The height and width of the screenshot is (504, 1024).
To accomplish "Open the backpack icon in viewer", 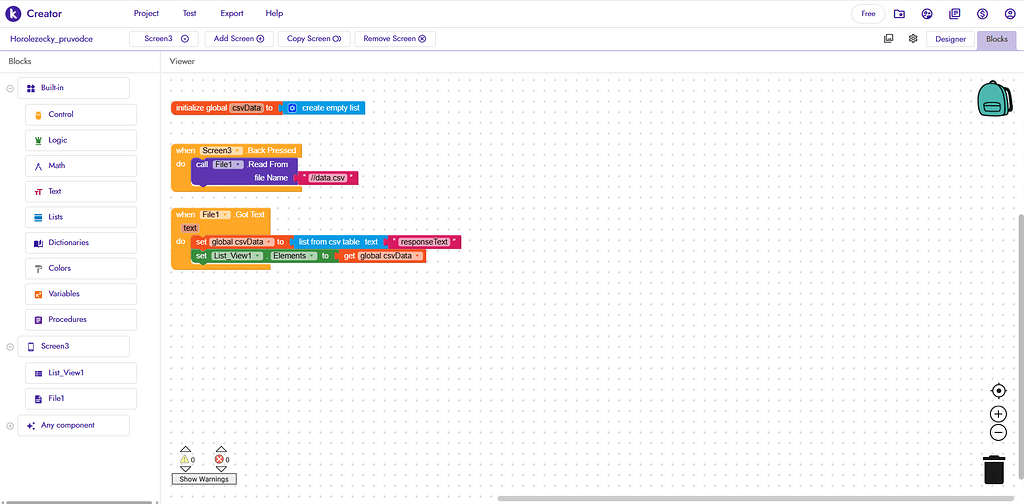I will click(994, 100).
